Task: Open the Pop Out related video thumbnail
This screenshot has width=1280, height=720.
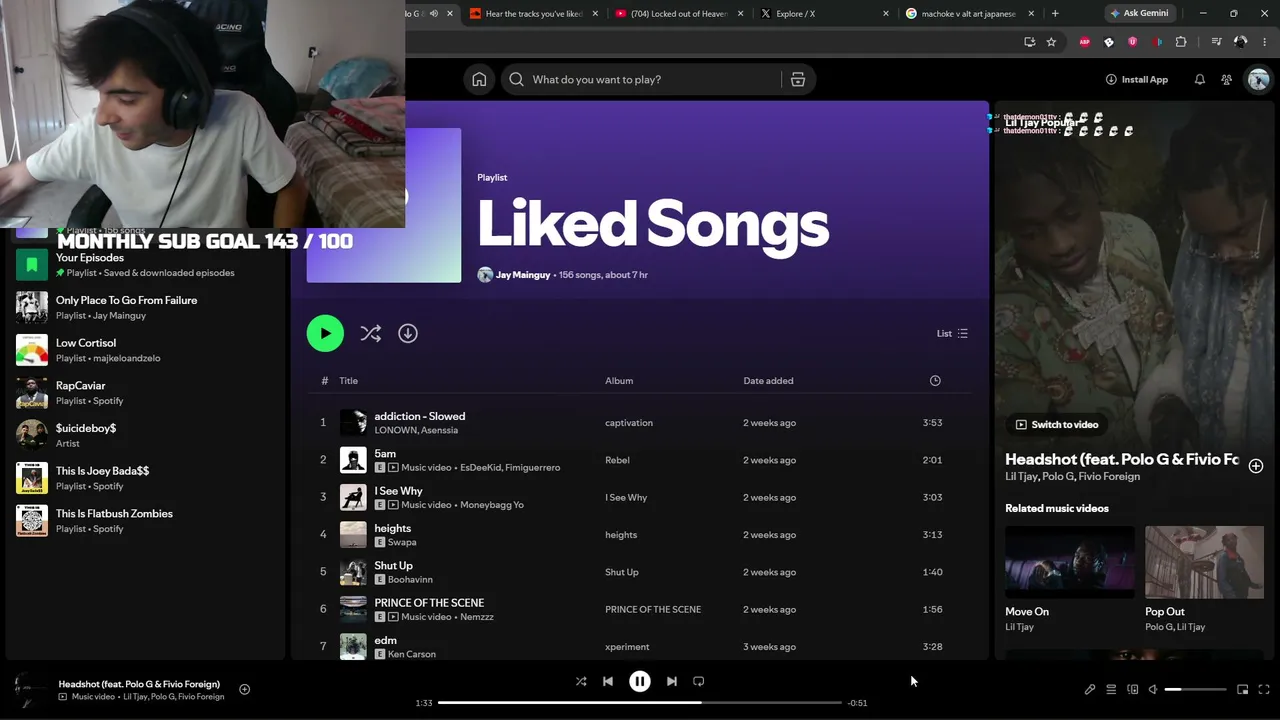Action: click(1204, 563)
